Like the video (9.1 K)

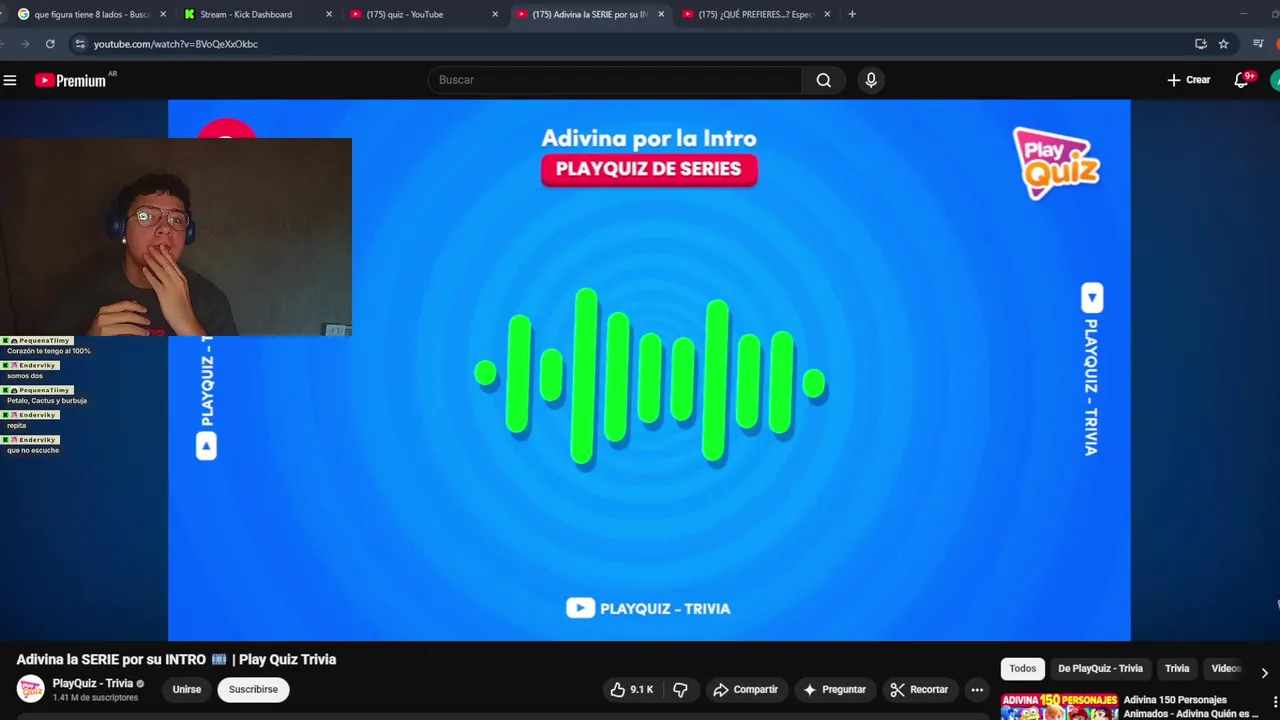click(632, 689)
